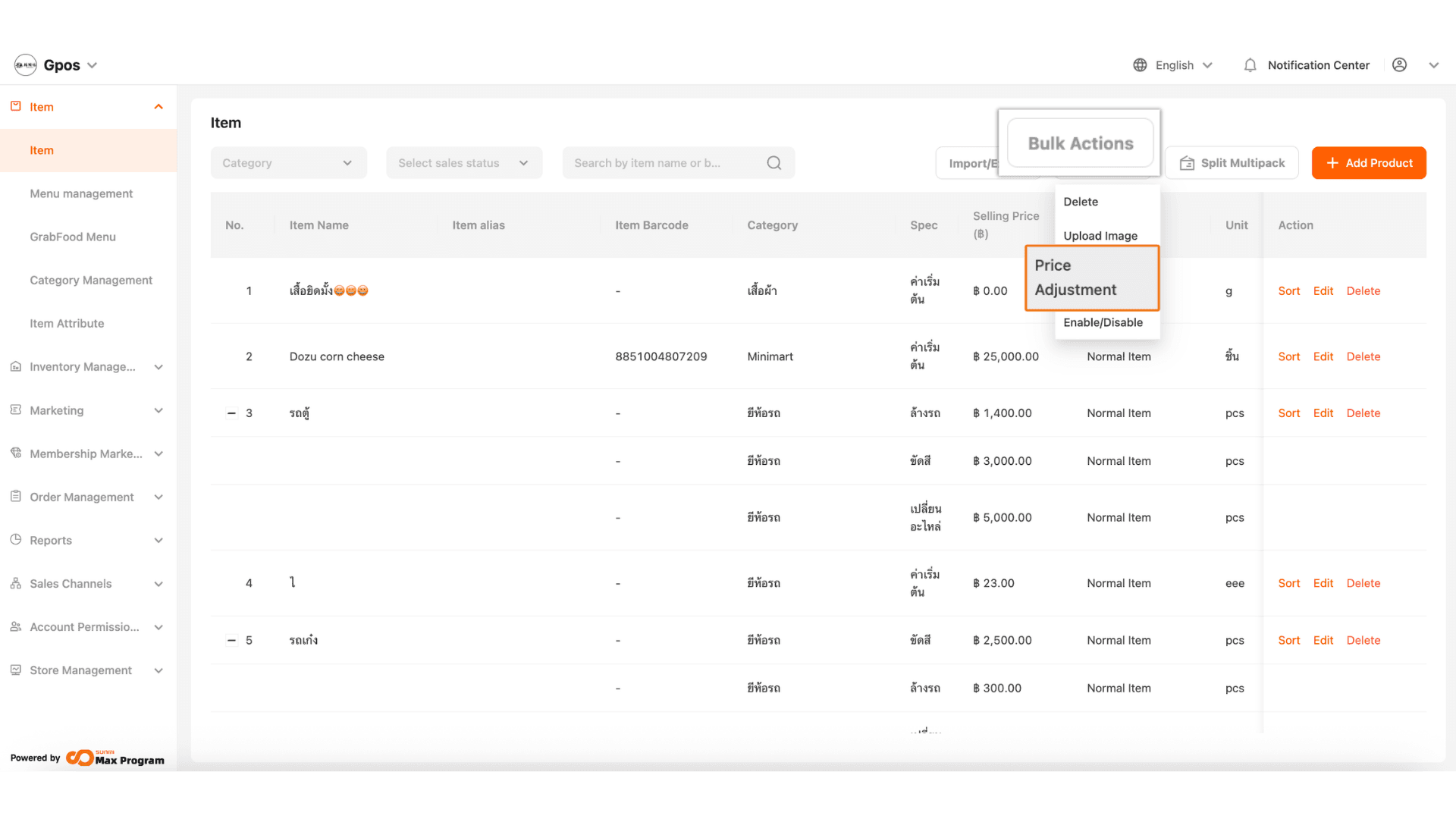1456x819 pixels.
Task: Click the Split Multipack button
Action: coord(1232,163)
